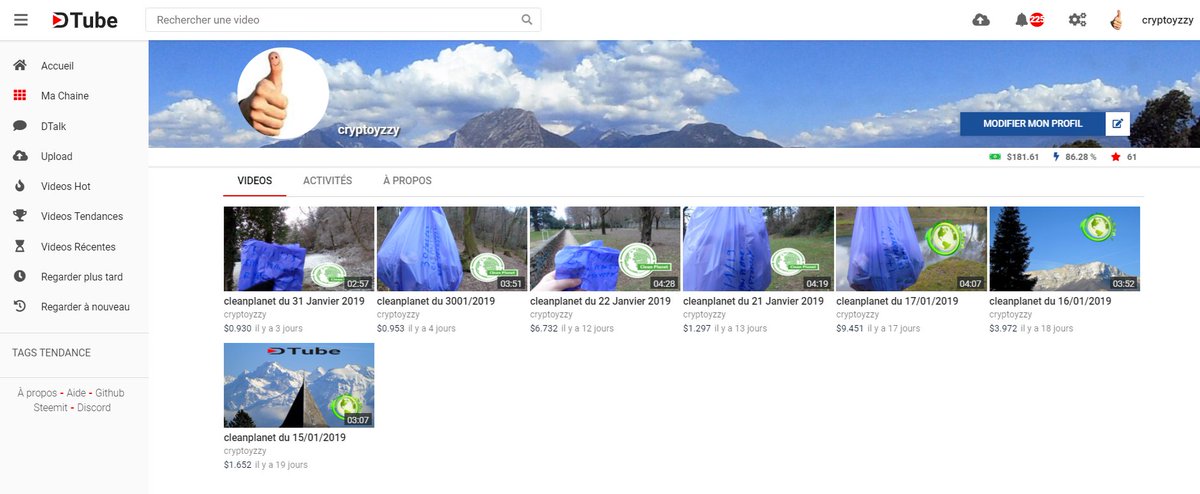
Task: Play the cleanplanet du 31 Janvier 2019 thumbnail
Action: coord(299,249)
